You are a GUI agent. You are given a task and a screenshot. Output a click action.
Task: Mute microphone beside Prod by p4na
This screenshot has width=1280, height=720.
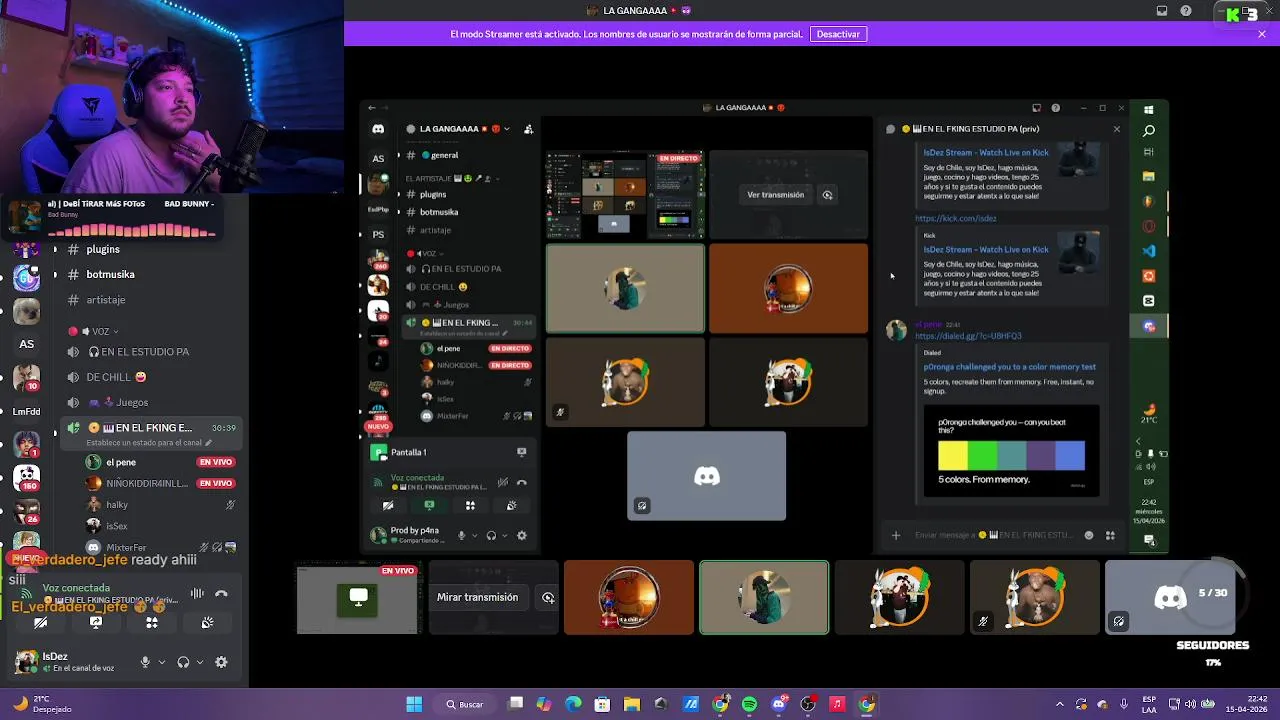(x=461, y=536)
